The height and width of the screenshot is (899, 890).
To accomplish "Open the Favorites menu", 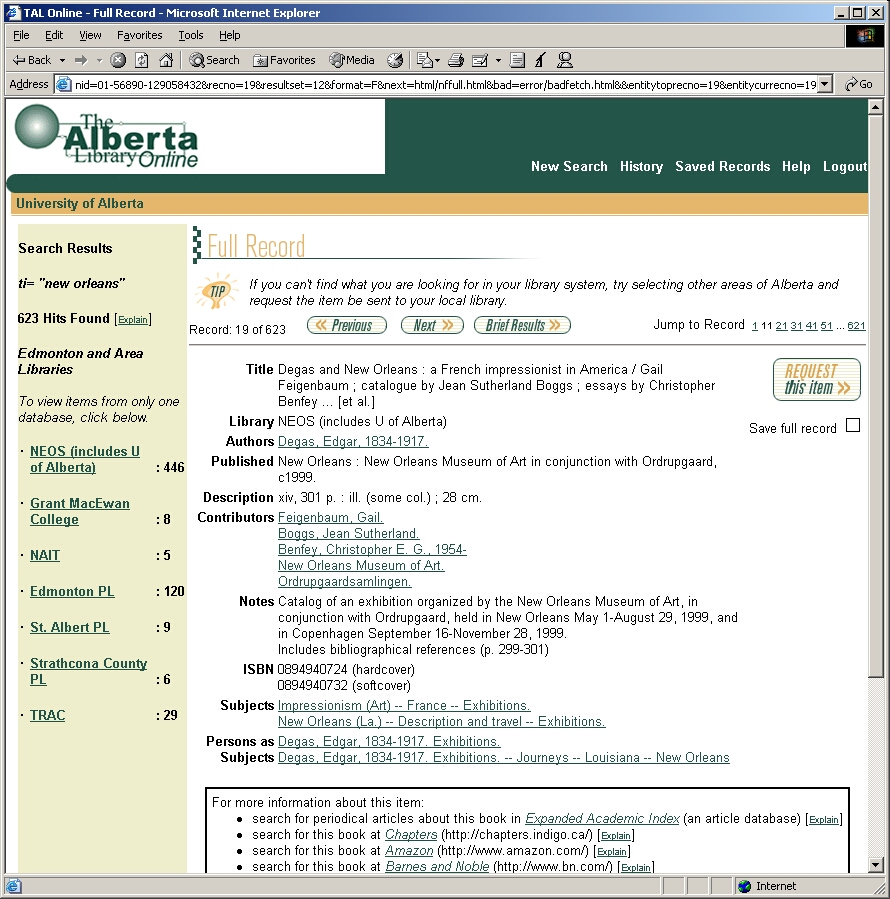I will pyautogui.click(x=139, y=36).
